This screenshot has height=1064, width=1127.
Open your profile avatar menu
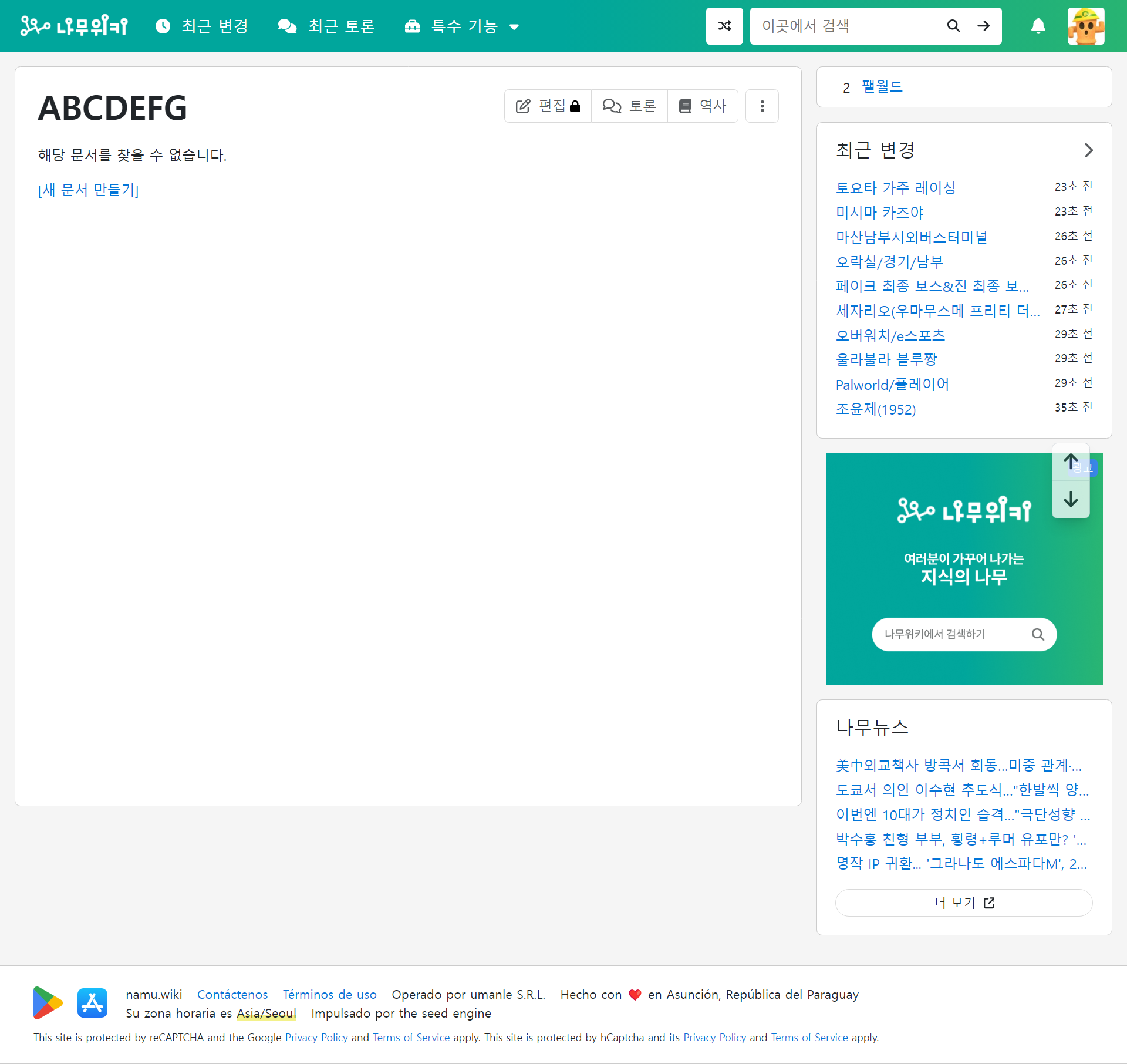1086,26
